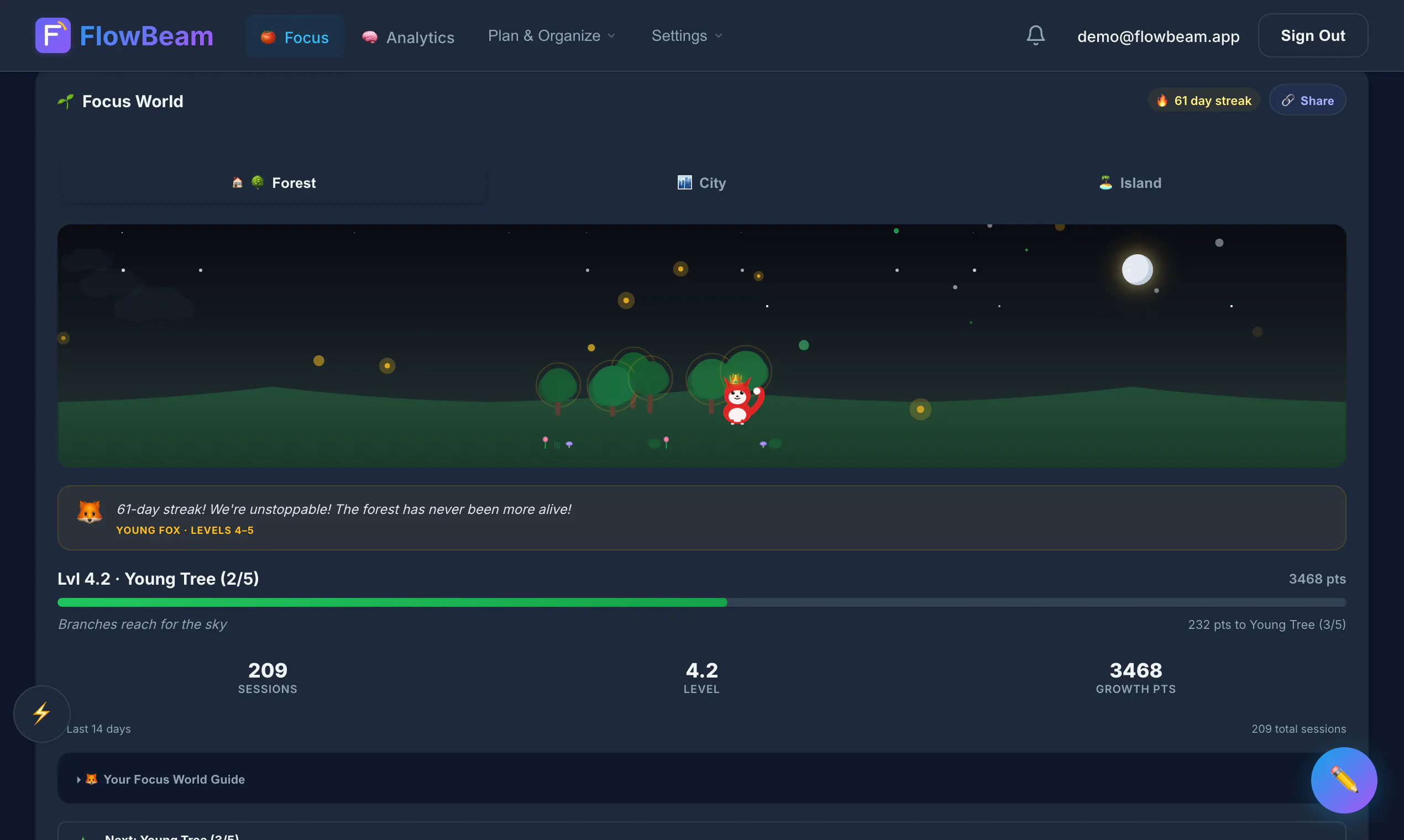Click 'YOUNG FOX · LEVELS 4–5' label

[x=185, y=531]
